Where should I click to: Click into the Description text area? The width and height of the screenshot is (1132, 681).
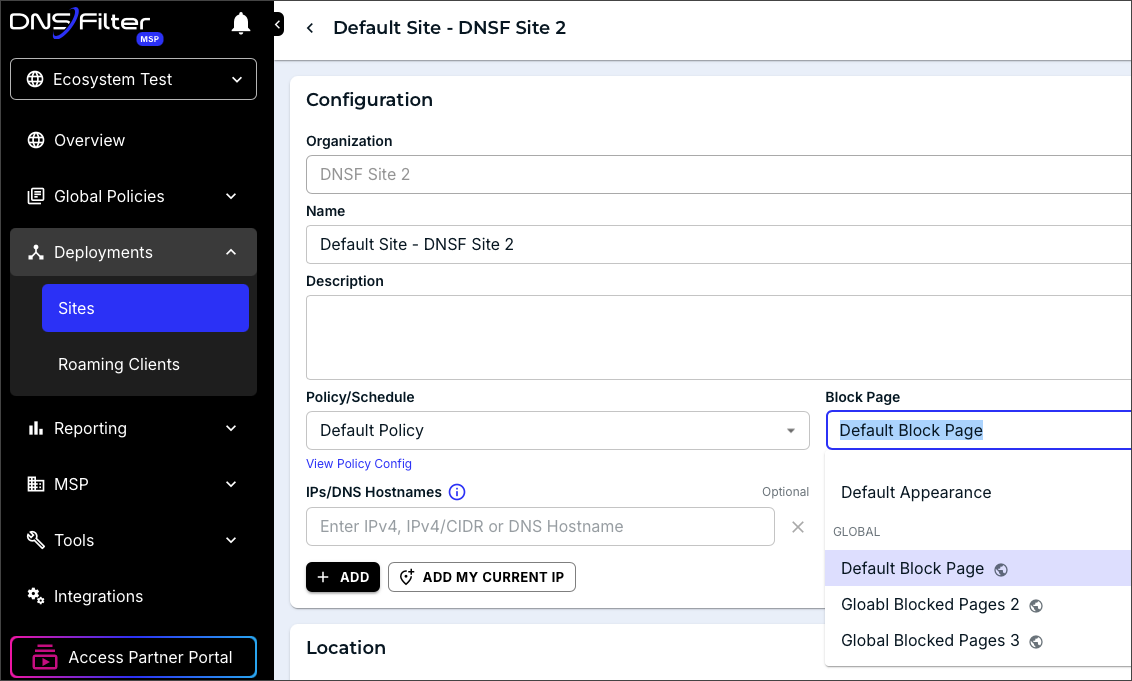click(x=718, y=337)
